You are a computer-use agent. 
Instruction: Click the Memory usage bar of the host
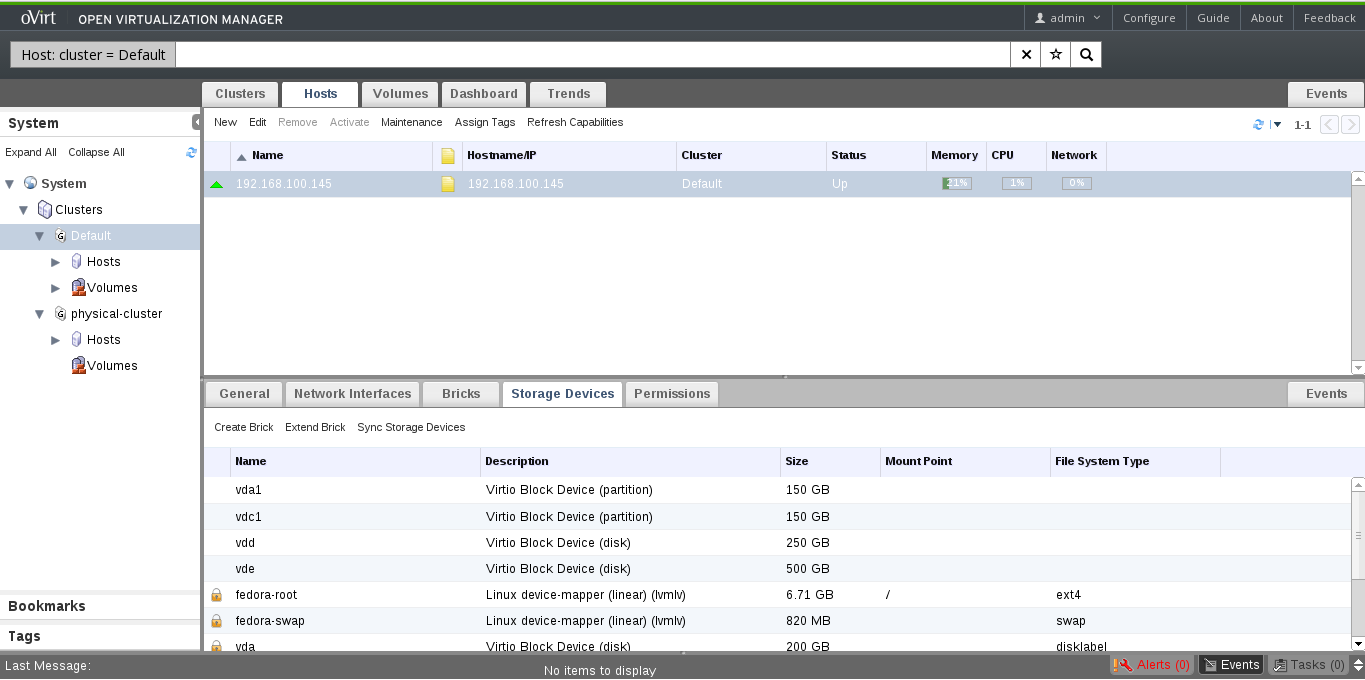point(956,184)
